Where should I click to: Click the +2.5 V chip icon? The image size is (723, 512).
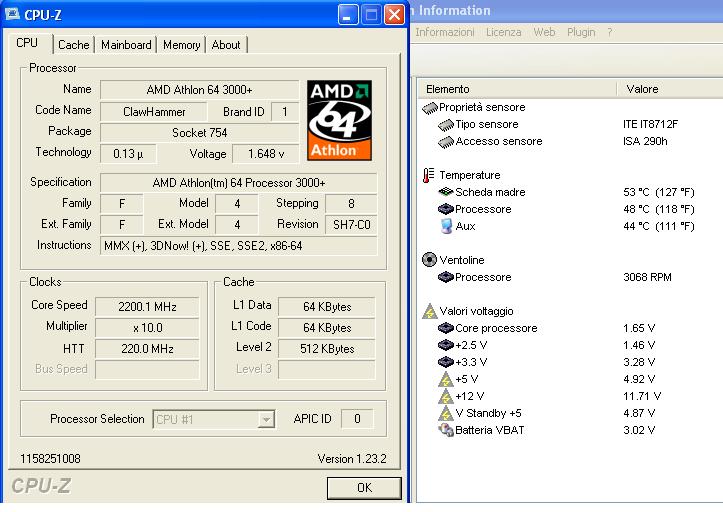(446, 345)
